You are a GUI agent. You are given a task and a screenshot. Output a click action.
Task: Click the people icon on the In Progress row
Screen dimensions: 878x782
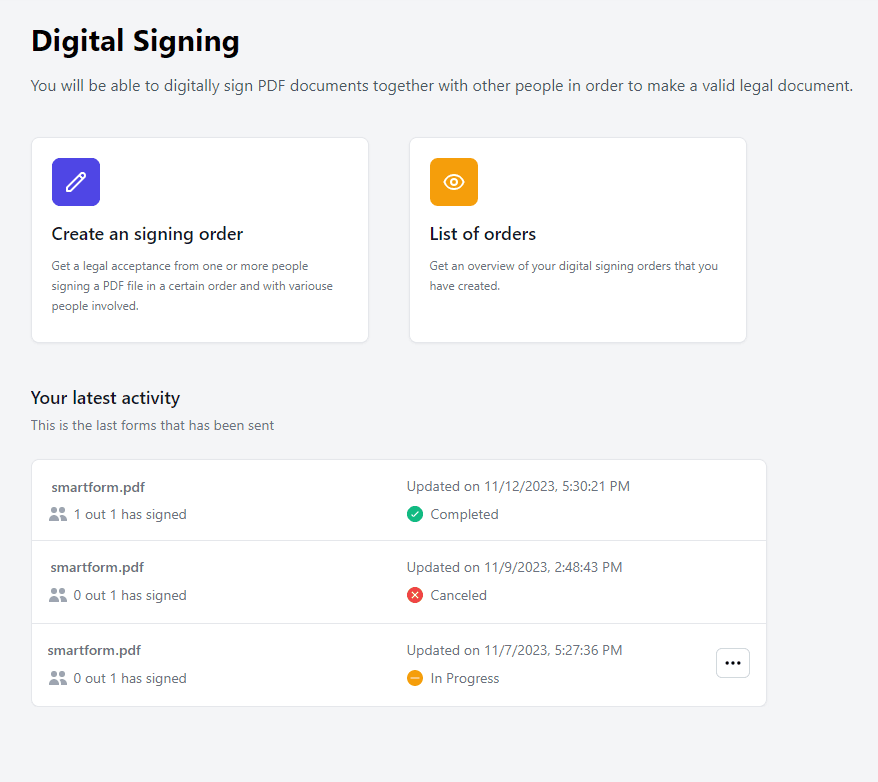[x=58, y=677]
